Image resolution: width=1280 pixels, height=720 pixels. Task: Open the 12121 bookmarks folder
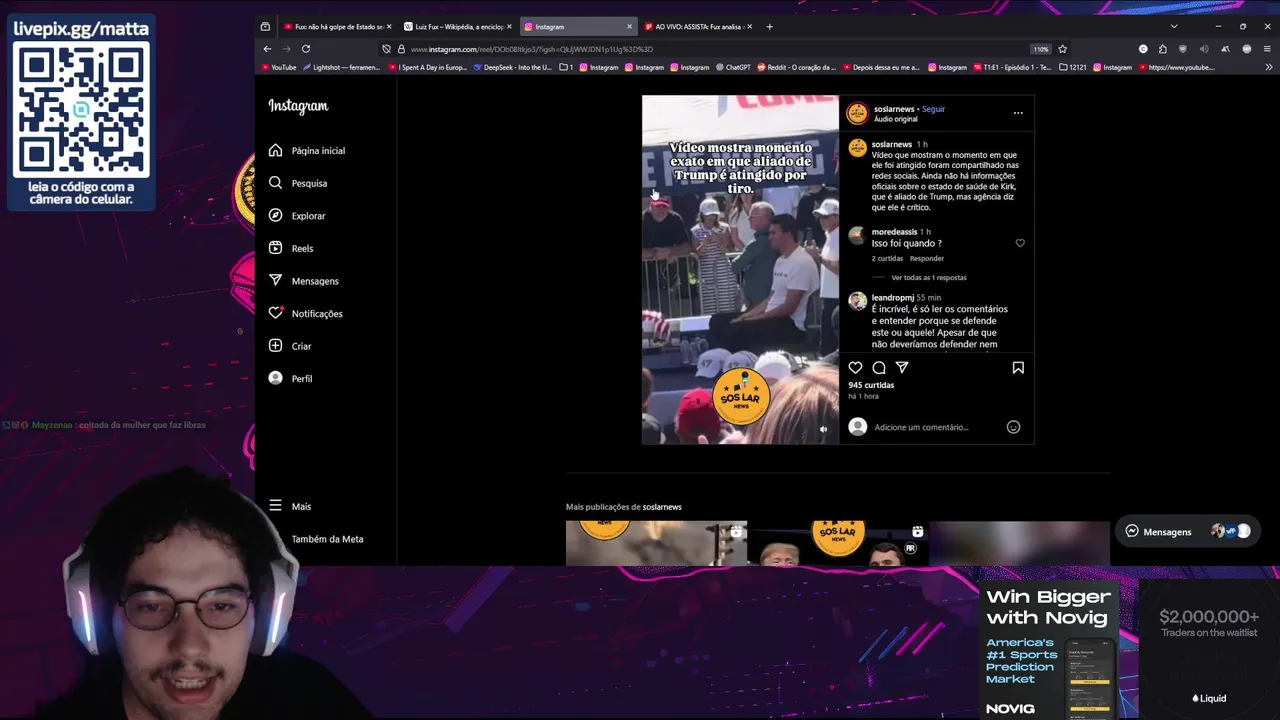[x=1072, y=68]
